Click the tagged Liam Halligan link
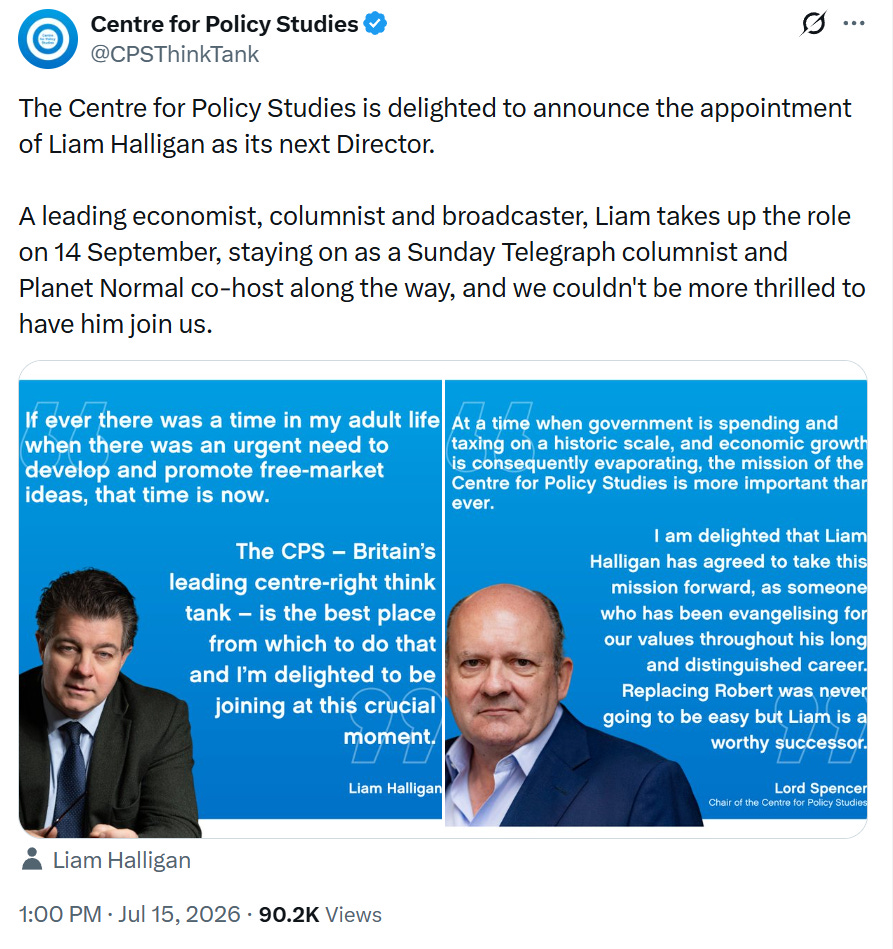 point(122,860)
